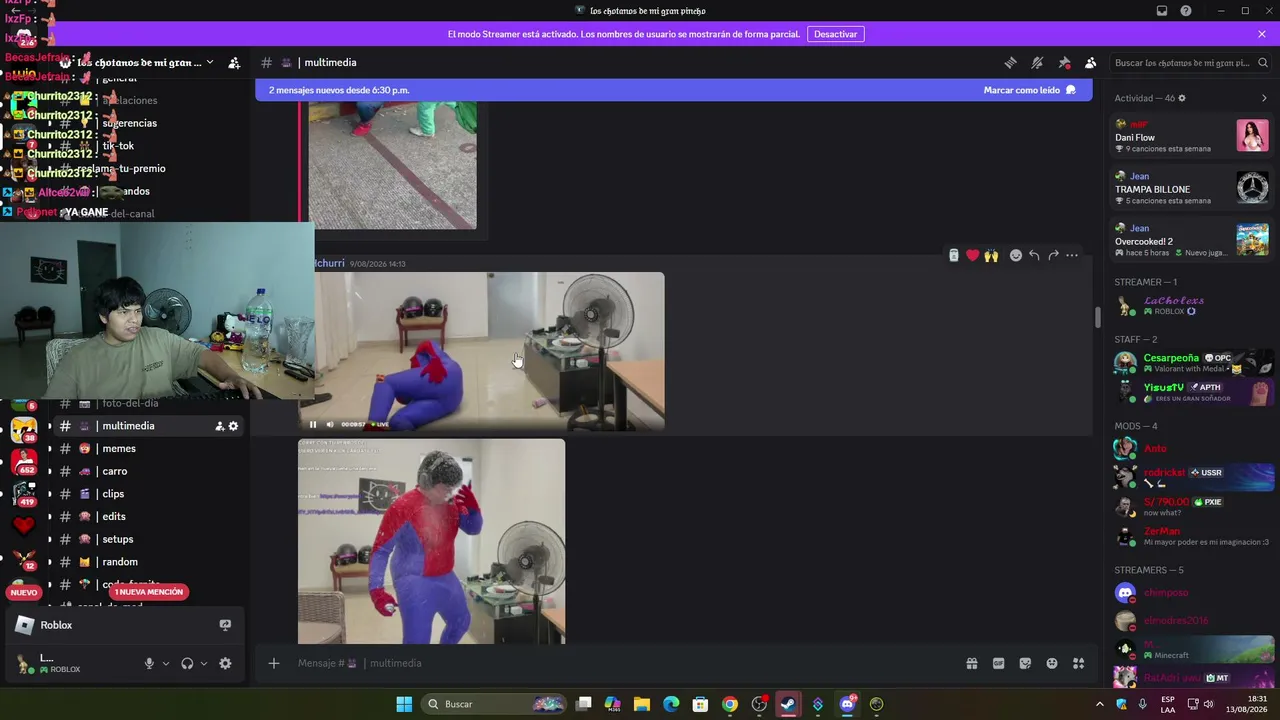The height and width of the screenshot is (720, 1280).
Task: Jump to 1 nueva mención
Action: pos(149,592)
